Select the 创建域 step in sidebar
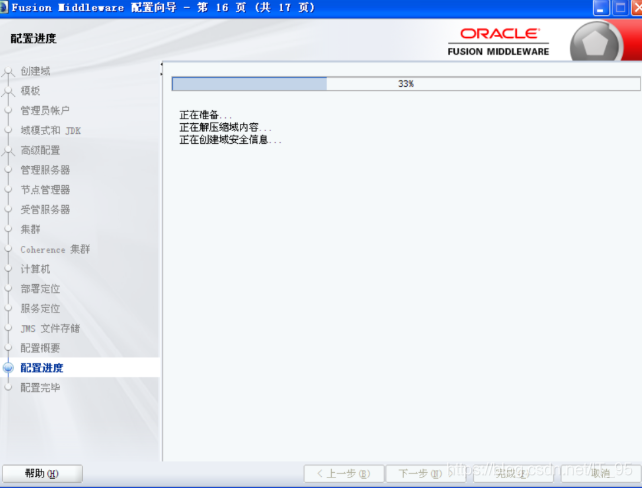Screen dimensions: 642x488 click(x=36, y=71)
